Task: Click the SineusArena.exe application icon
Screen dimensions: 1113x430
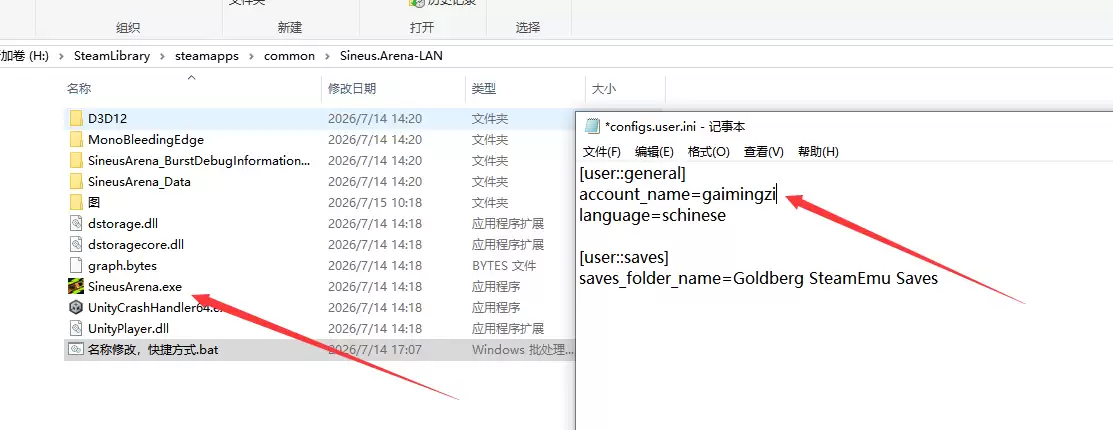Action: (x=76, y=287)
